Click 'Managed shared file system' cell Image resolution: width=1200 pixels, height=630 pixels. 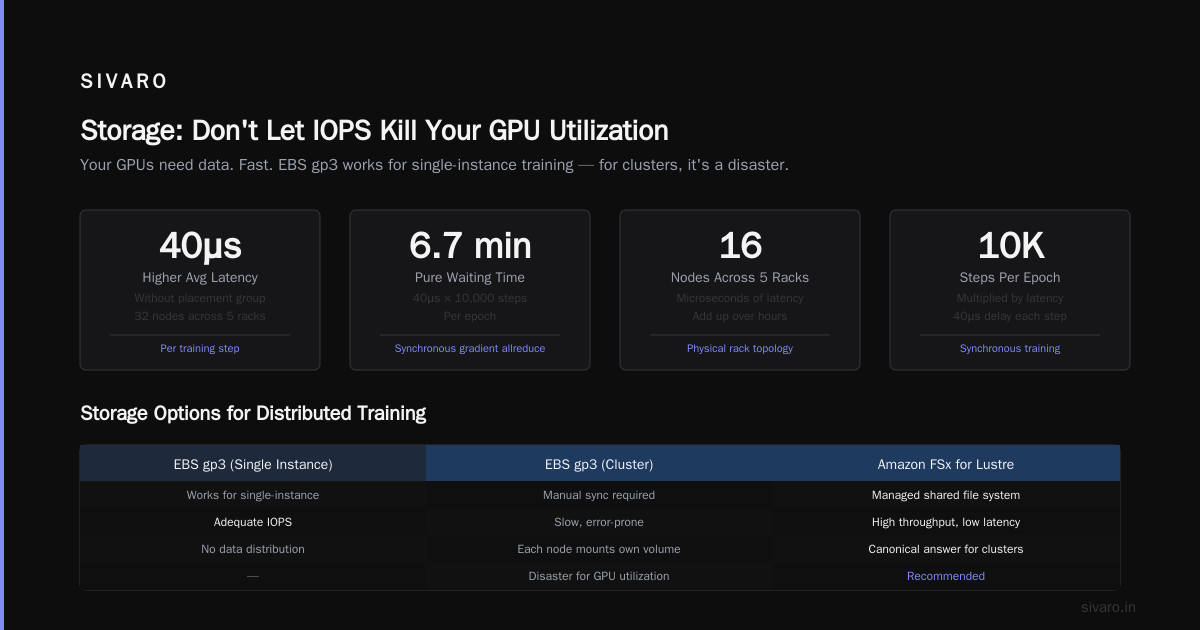tap(946, 495)
